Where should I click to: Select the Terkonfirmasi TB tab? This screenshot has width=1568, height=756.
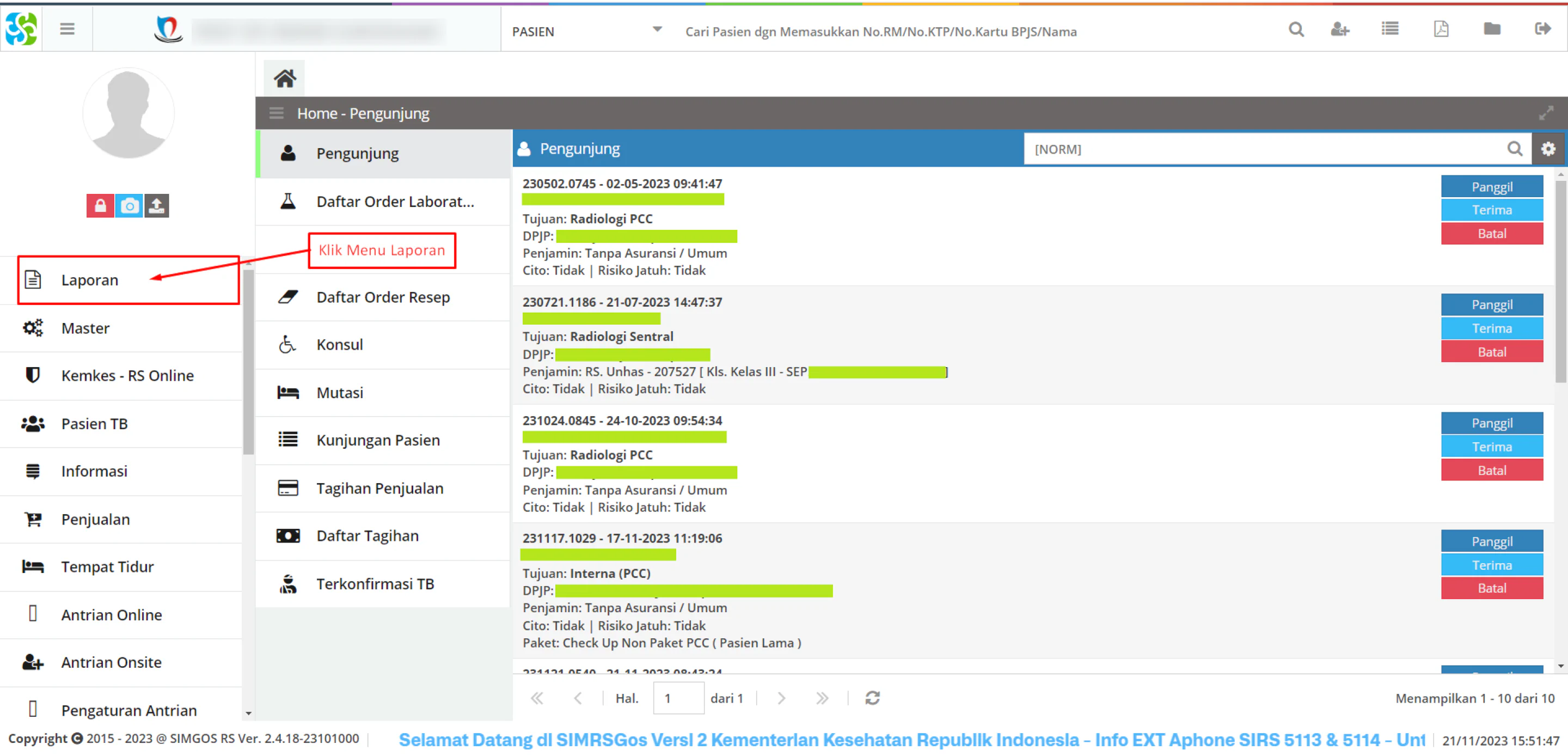pyautogui.click(x=384, y=584)
